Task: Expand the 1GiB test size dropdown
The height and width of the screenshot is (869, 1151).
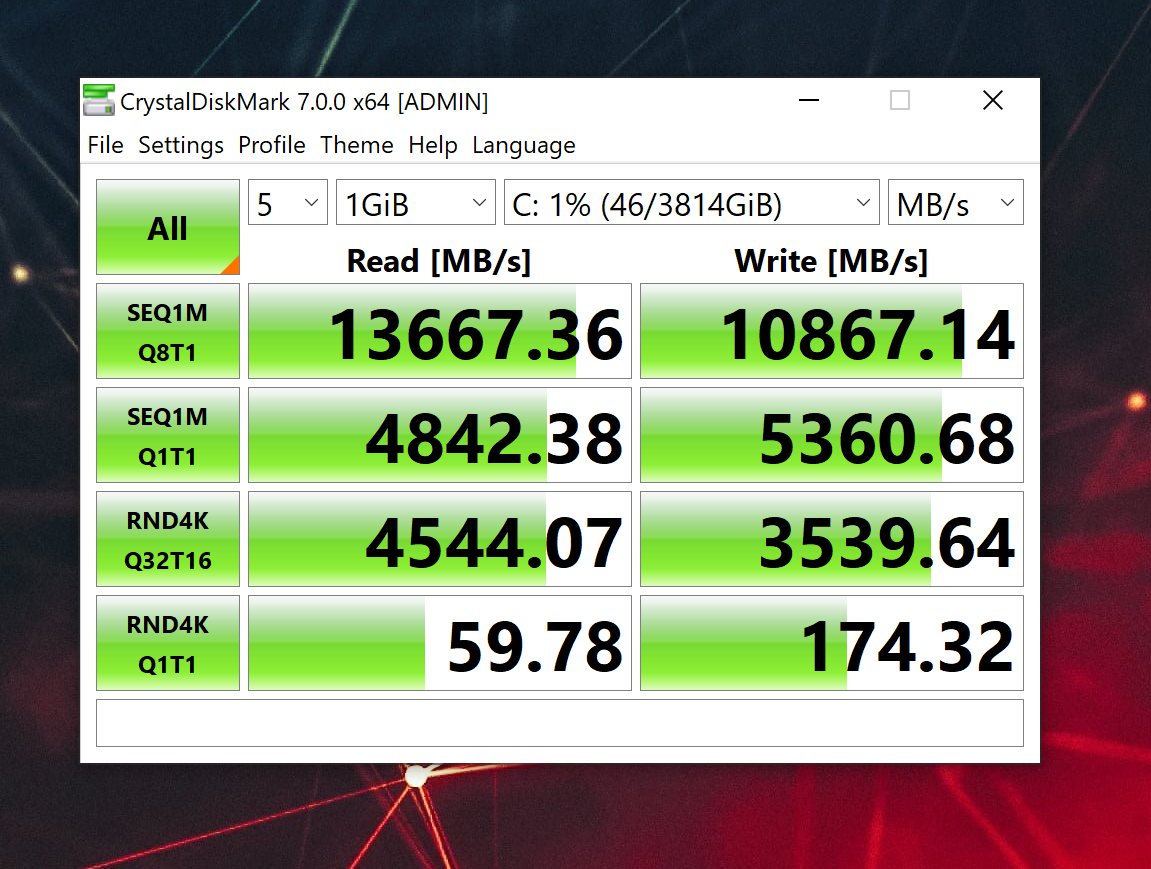Action: (415, 203)
